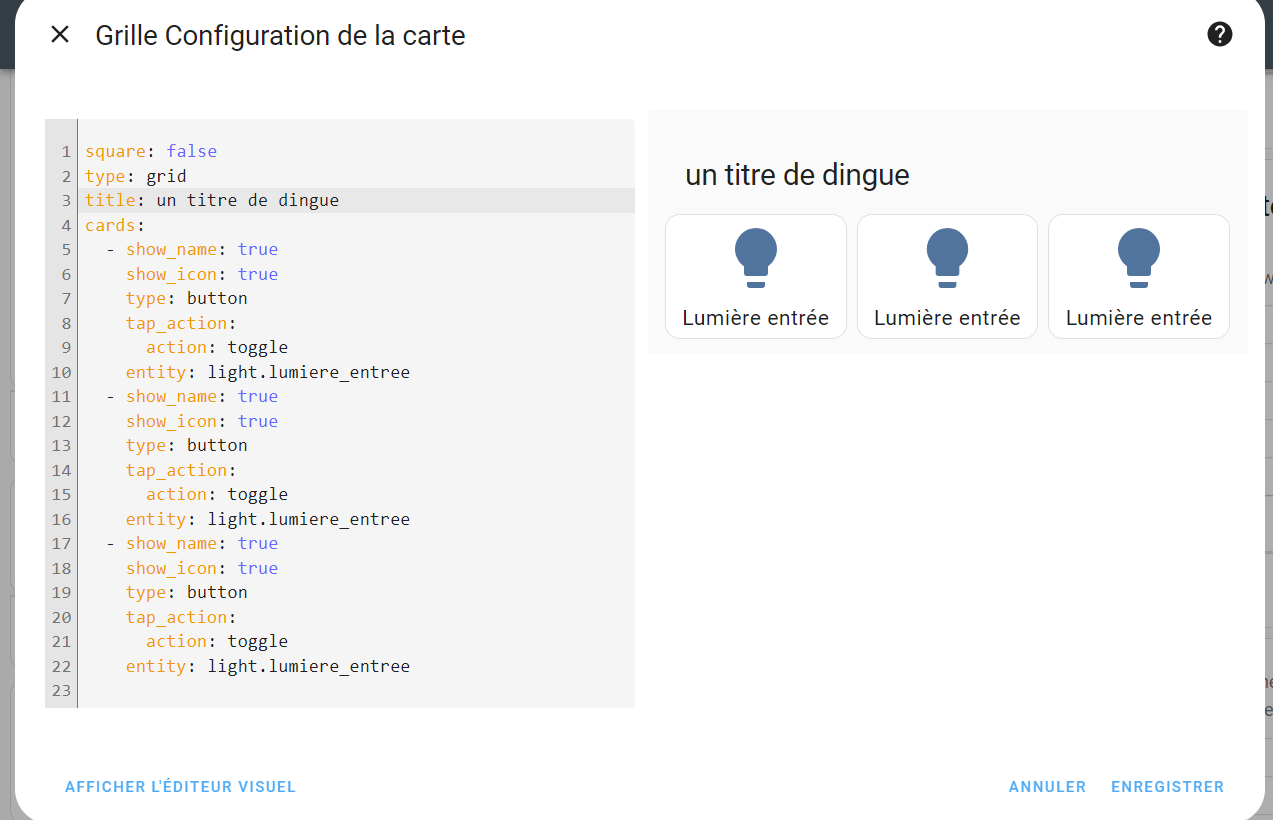The height and width of the screenshot is (820, 1273).
Task: Click the 'cards:' line in the editor
Action: [x=115, y=226]
